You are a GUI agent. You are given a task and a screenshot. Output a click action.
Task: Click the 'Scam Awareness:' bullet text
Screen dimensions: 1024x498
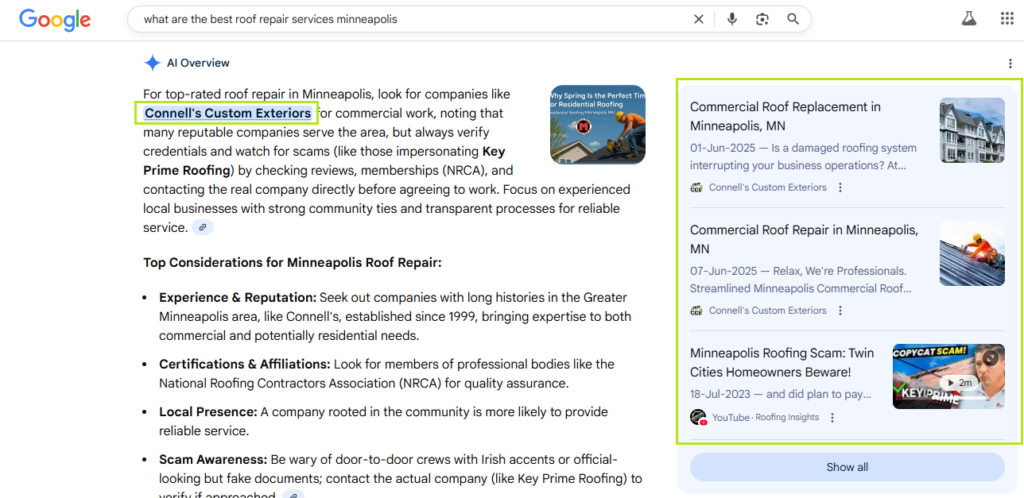point(213,459)
